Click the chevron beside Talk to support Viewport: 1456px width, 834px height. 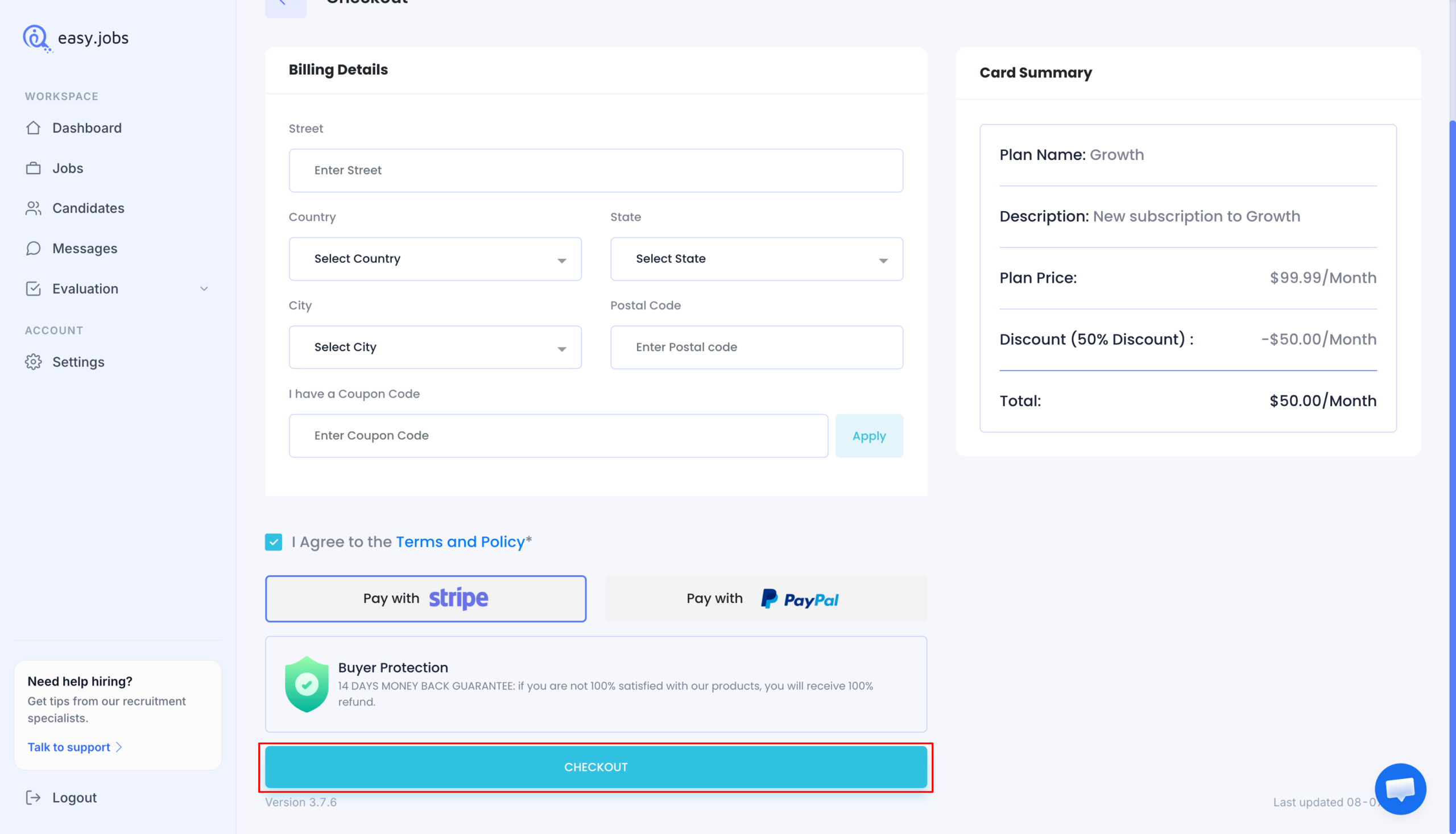[x=118, y=747]
